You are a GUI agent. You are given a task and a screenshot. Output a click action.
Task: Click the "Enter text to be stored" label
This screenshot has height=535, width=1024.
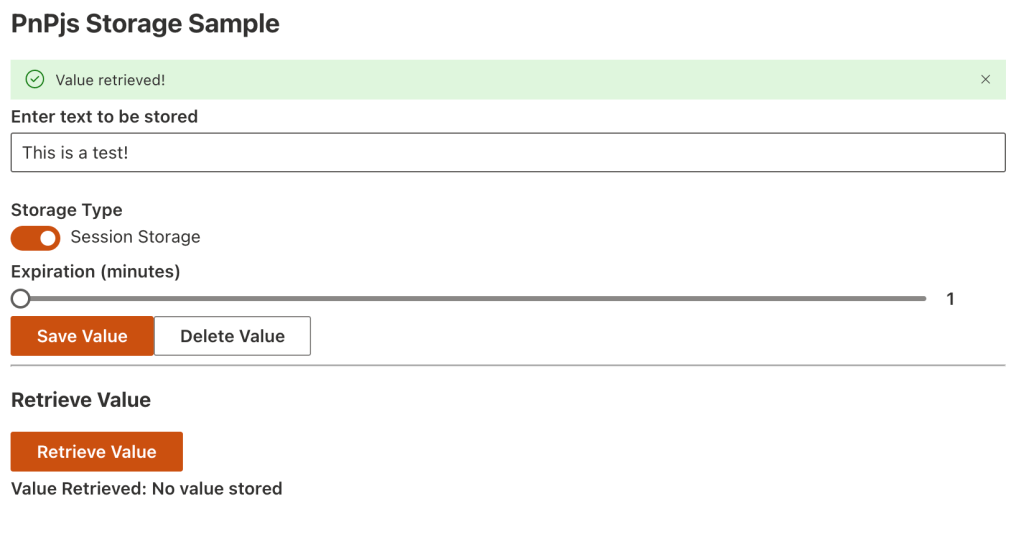[104, 117]
